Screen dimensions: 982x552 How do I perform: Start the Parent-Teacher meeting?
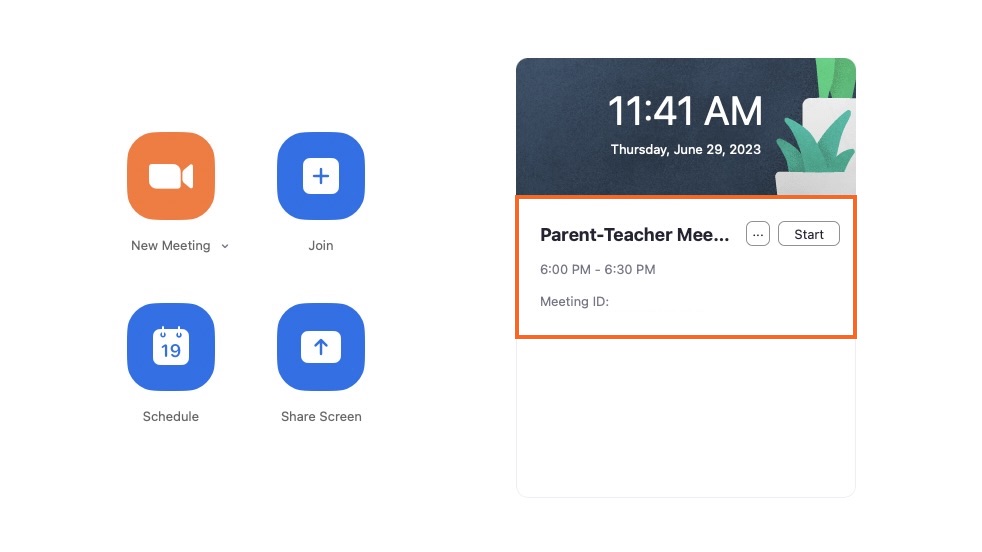coord(809,234)
